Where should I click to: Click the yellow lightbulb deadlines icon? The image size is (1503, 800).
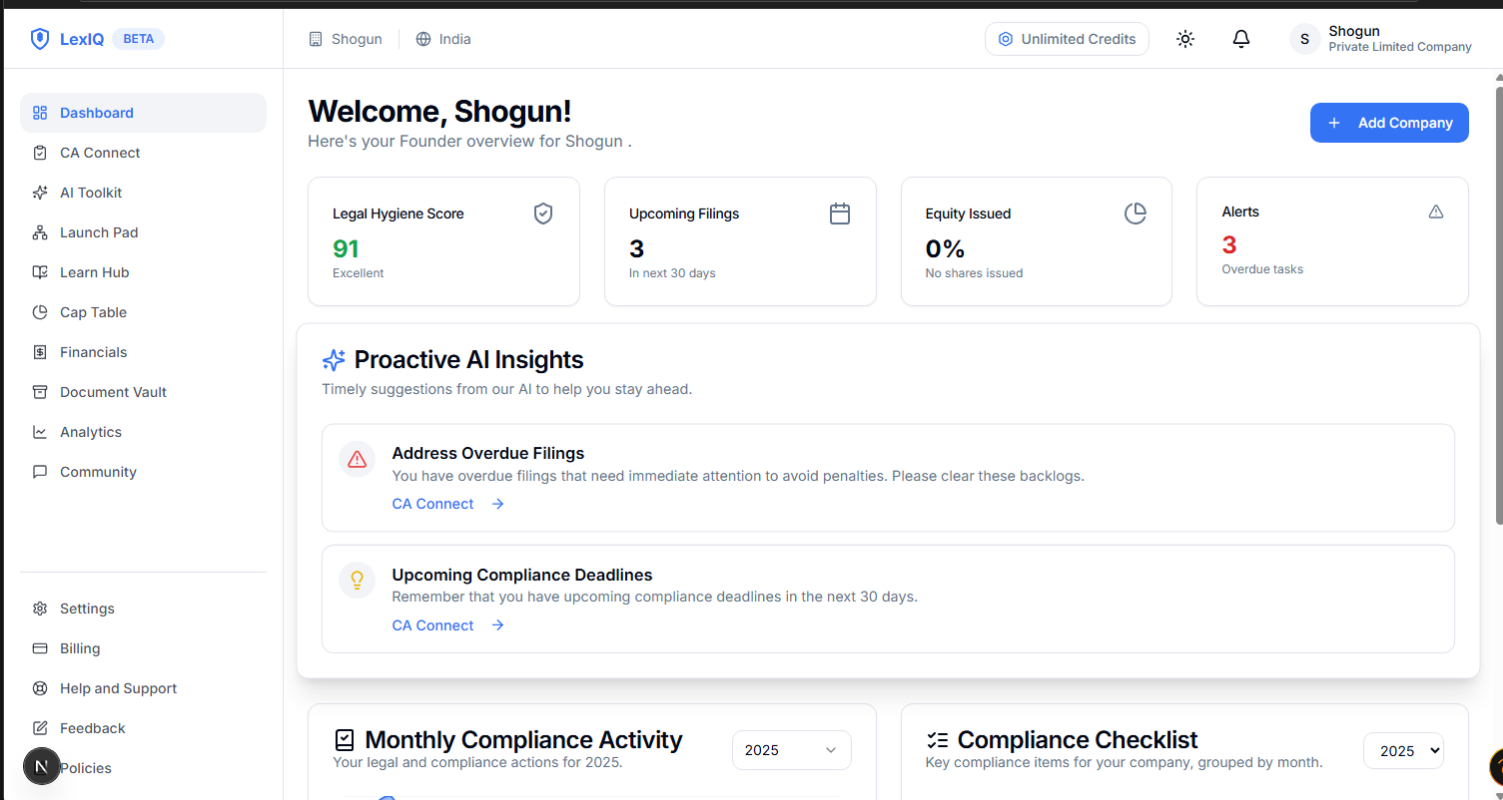point(357,580)
